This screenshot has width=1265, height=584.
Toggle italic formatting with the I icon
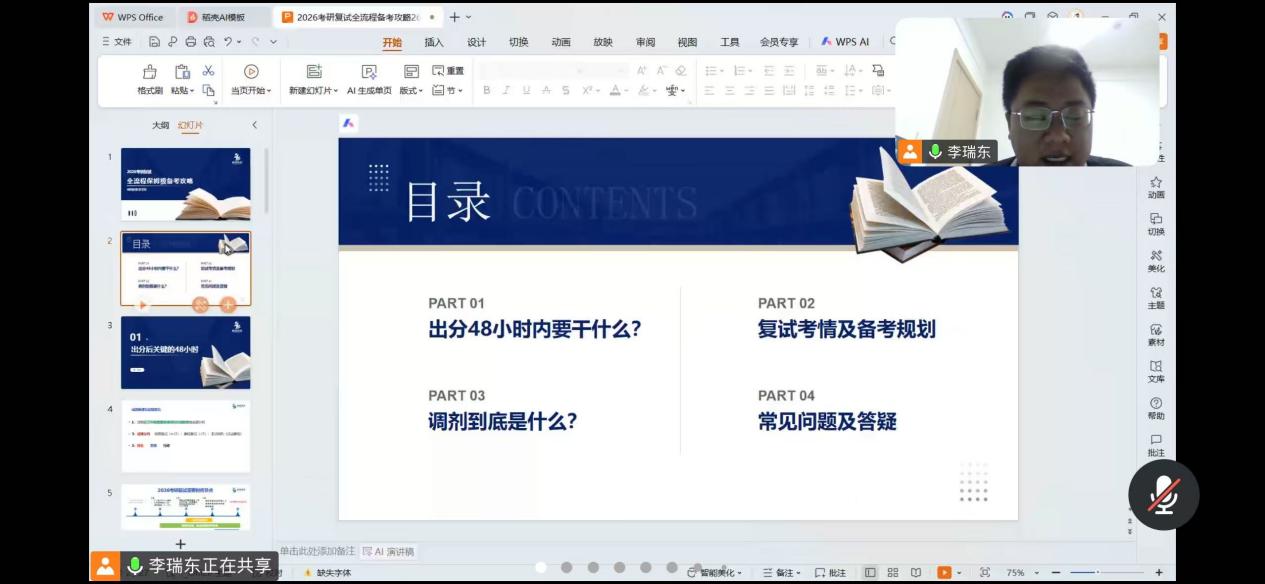[x=504, y=90]
